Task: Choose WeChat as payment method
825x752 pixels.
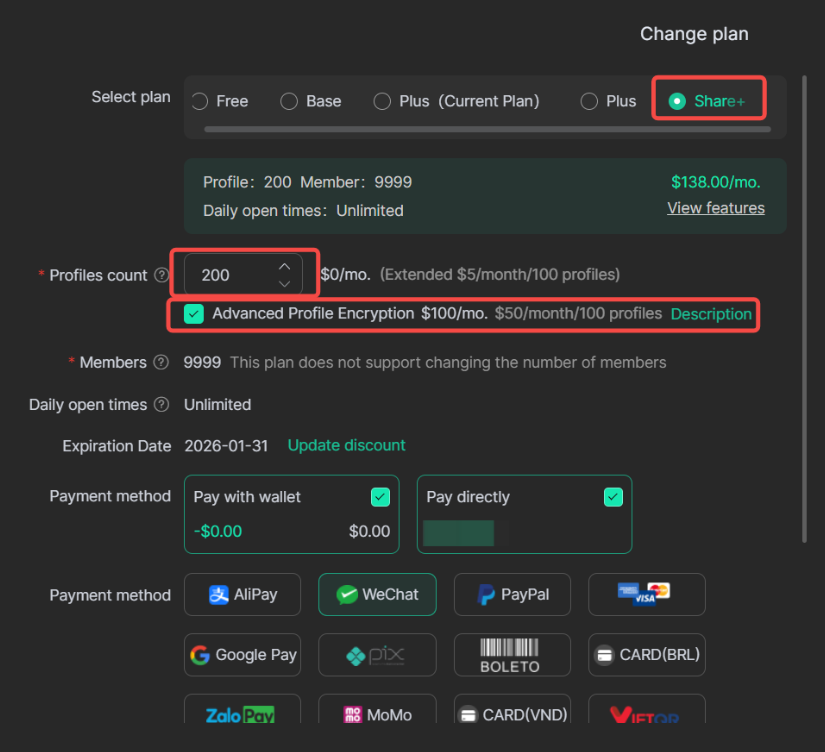Action: click(377, 594)
